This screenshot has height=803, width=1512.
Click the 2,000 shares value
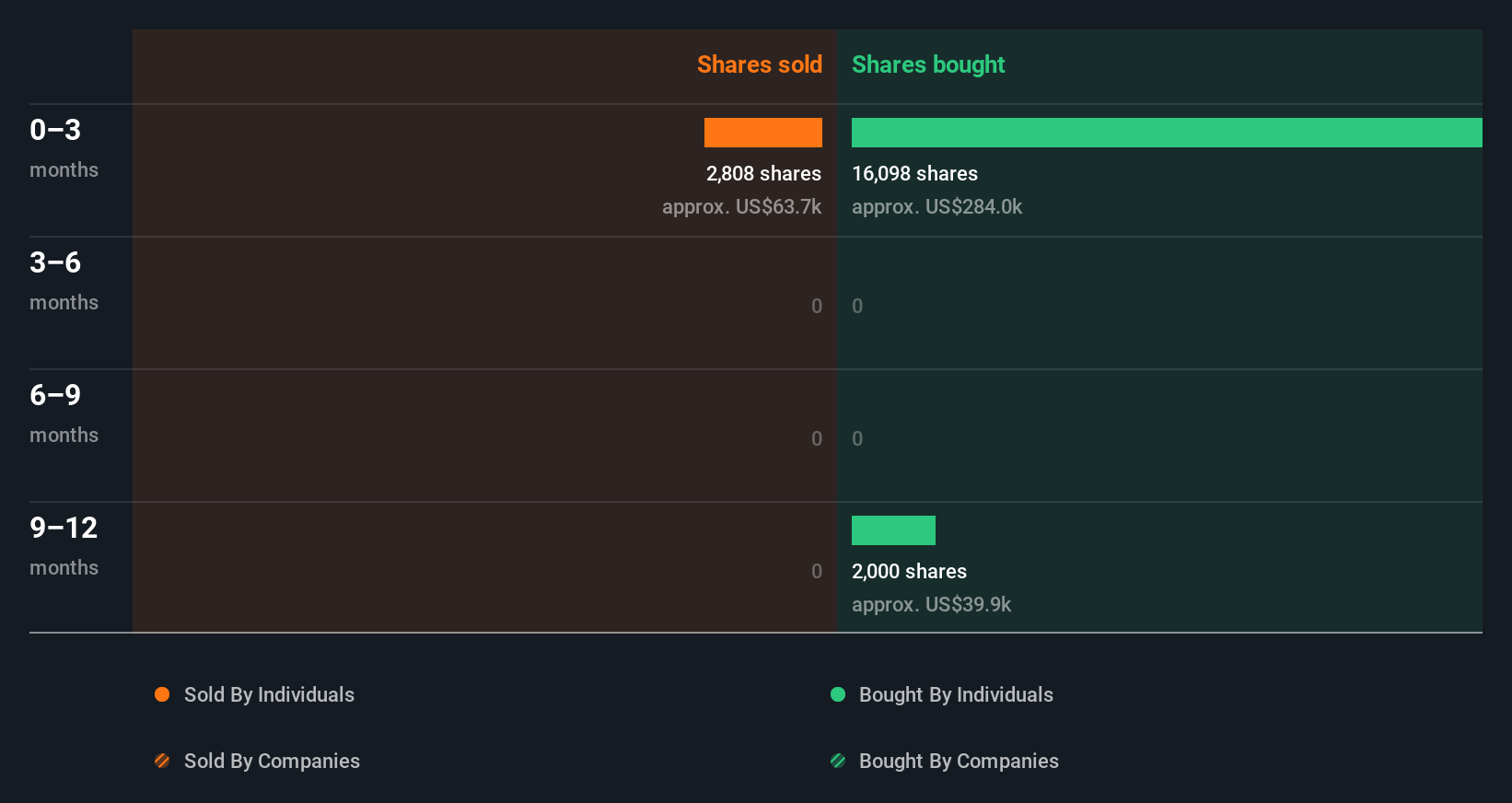click(909, 571)
